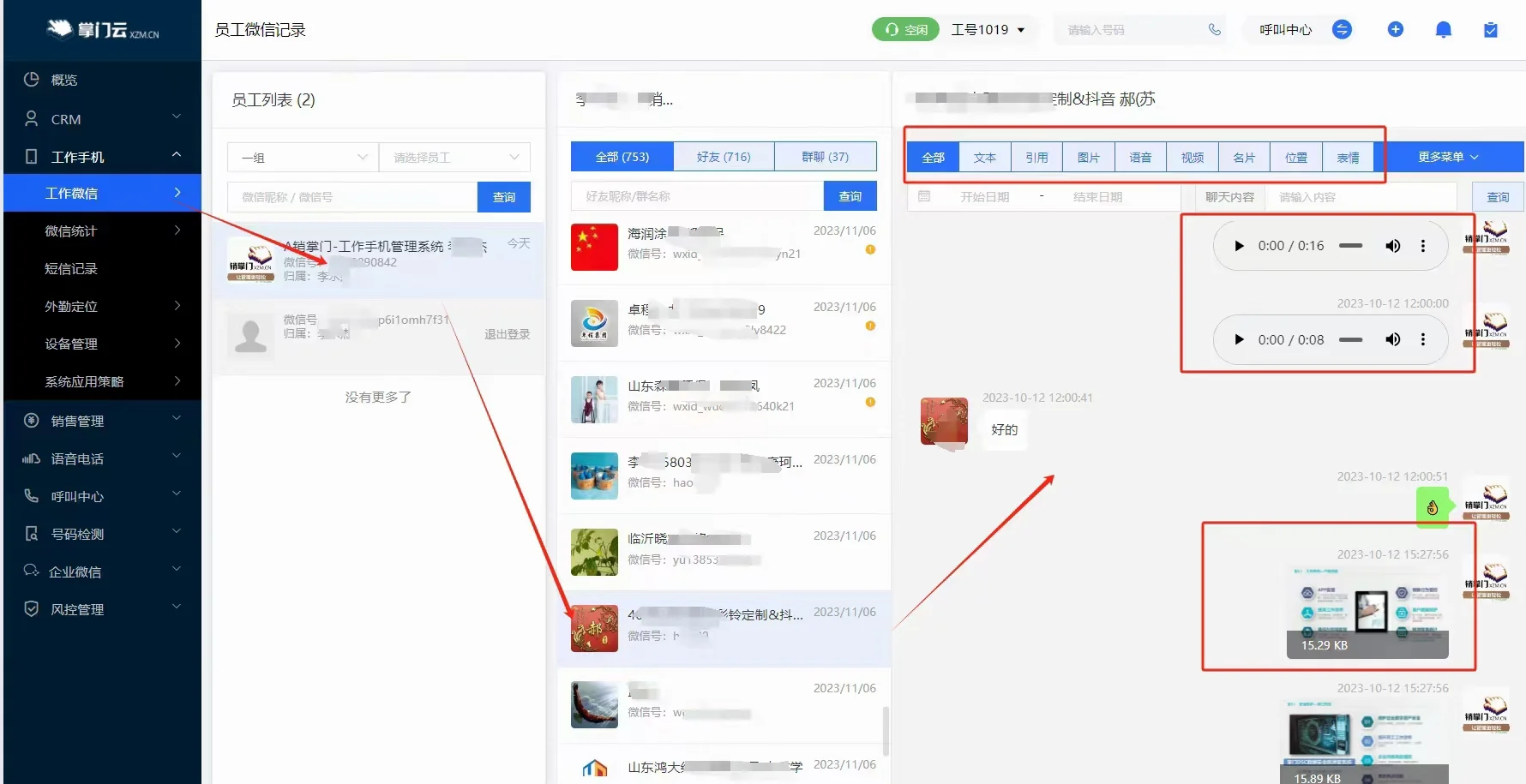The image size is (1526, 784).
Task: Open the notification bell icon
Action: 1444,29
